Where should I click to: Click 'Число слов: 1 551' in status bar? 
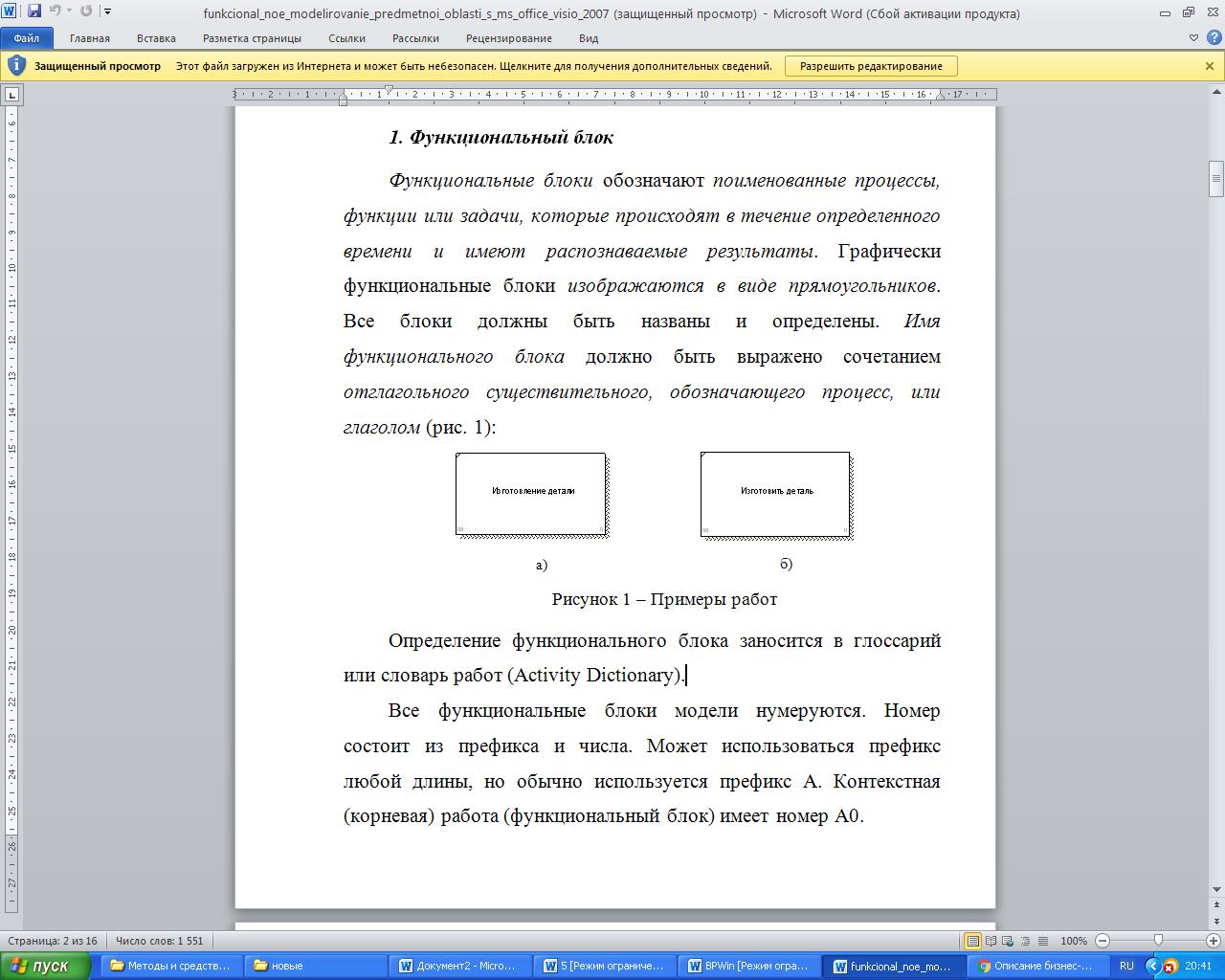(x=160, y=941)
